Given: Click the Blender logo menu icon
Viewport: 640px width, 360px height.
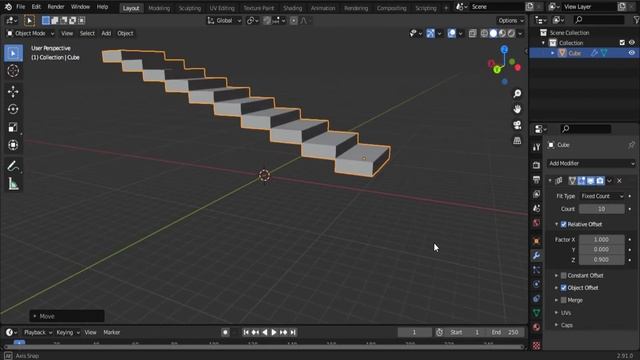Looking at the screenshot, I should point(8,7).
